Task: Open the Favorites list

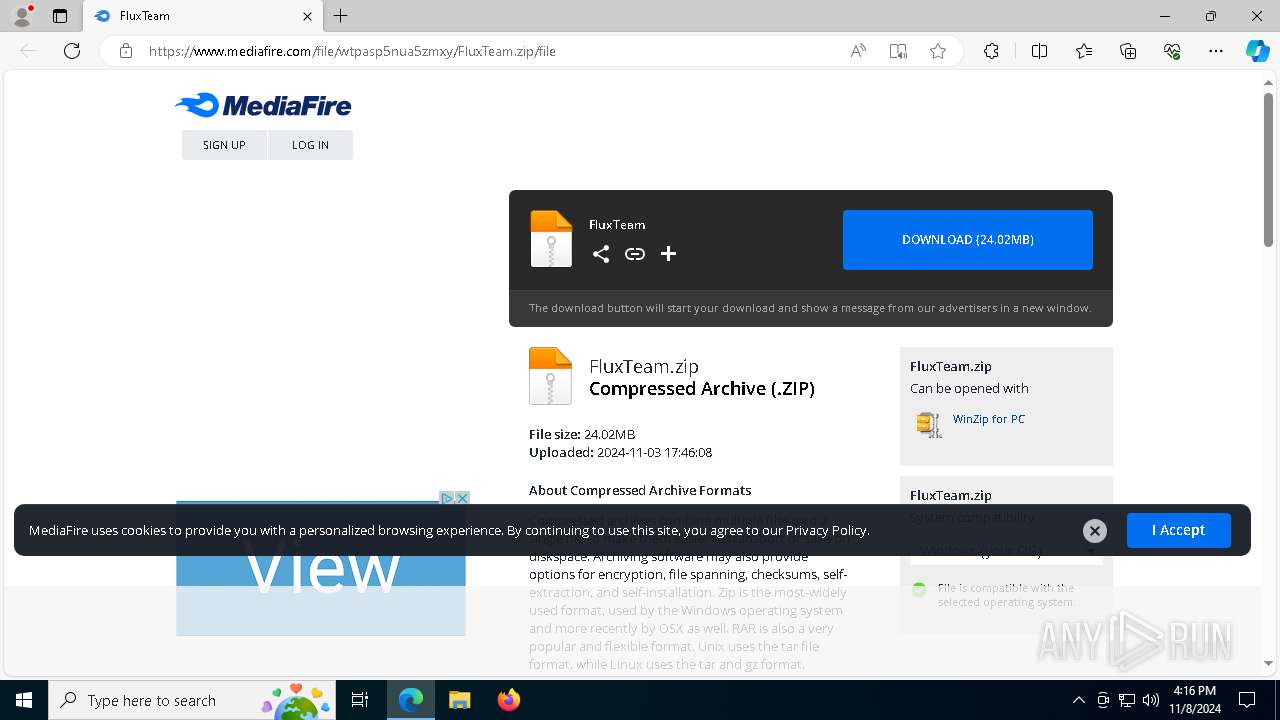Action: coord(1084,51)
